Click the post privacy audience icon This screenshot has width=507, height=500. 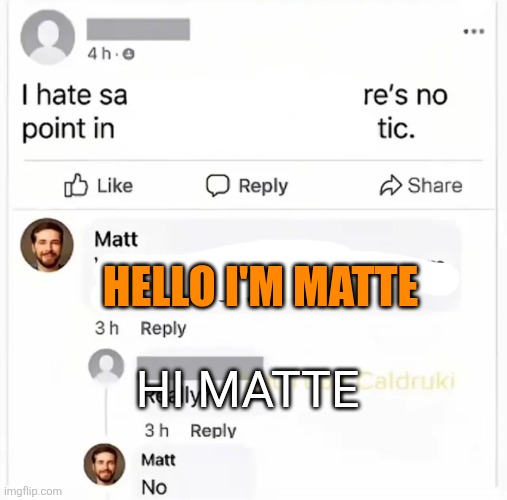pyautogui.click(x=129, y=54)
